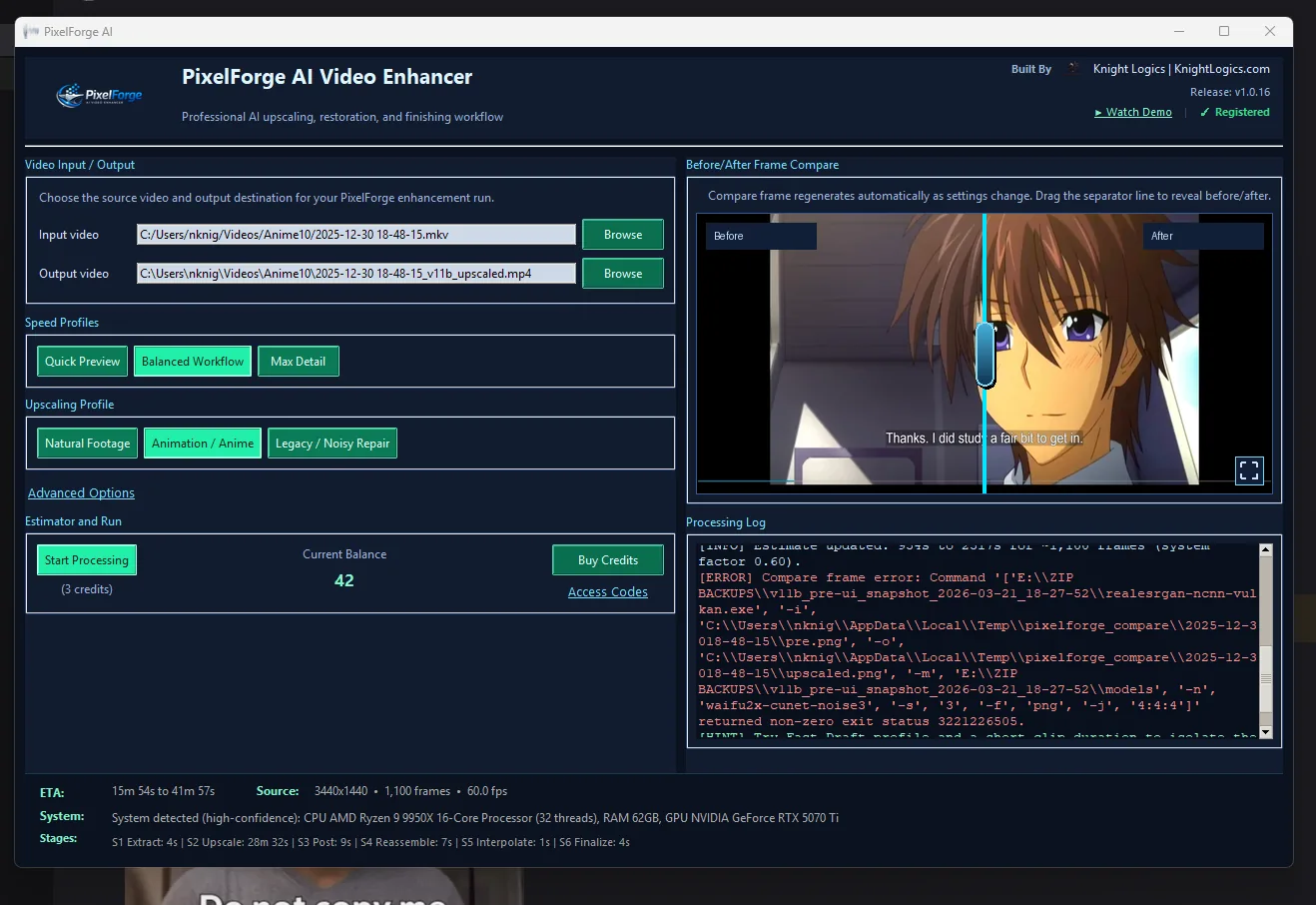This screenshot has height=905, width=1316.
Task: Open the Access Codes link
Action: pos(608,592)
